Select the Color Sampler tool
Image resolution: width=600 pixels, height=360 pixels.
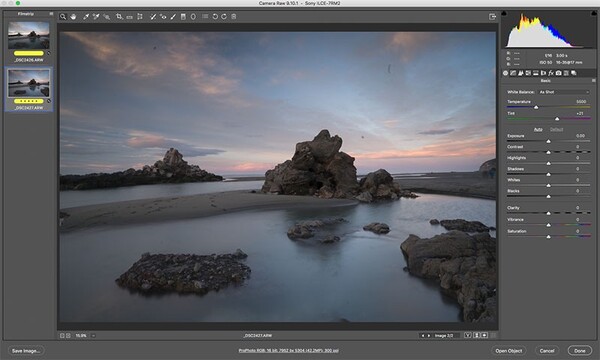[96, 17]
